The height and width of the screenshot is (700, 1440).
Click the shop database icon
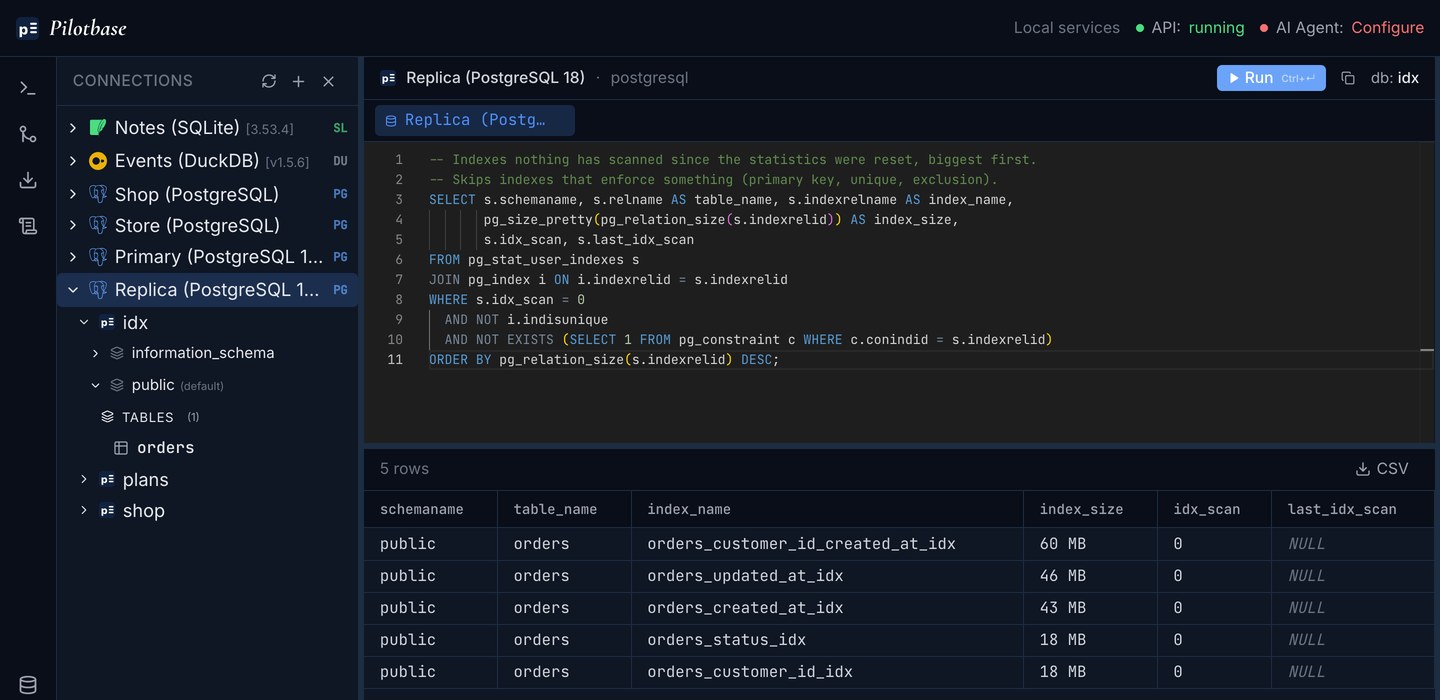pyautogui.click(x=107, y=511)
